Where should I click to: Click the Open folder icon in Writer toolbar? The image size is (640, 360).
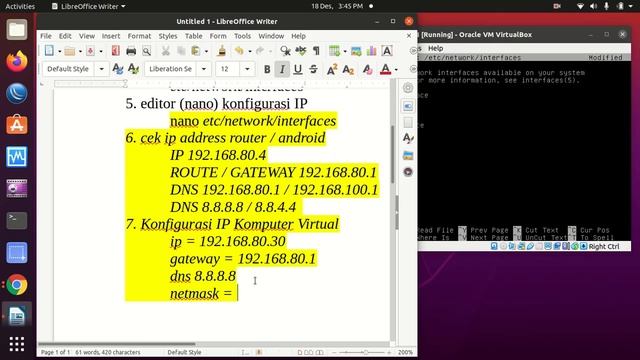70,51
